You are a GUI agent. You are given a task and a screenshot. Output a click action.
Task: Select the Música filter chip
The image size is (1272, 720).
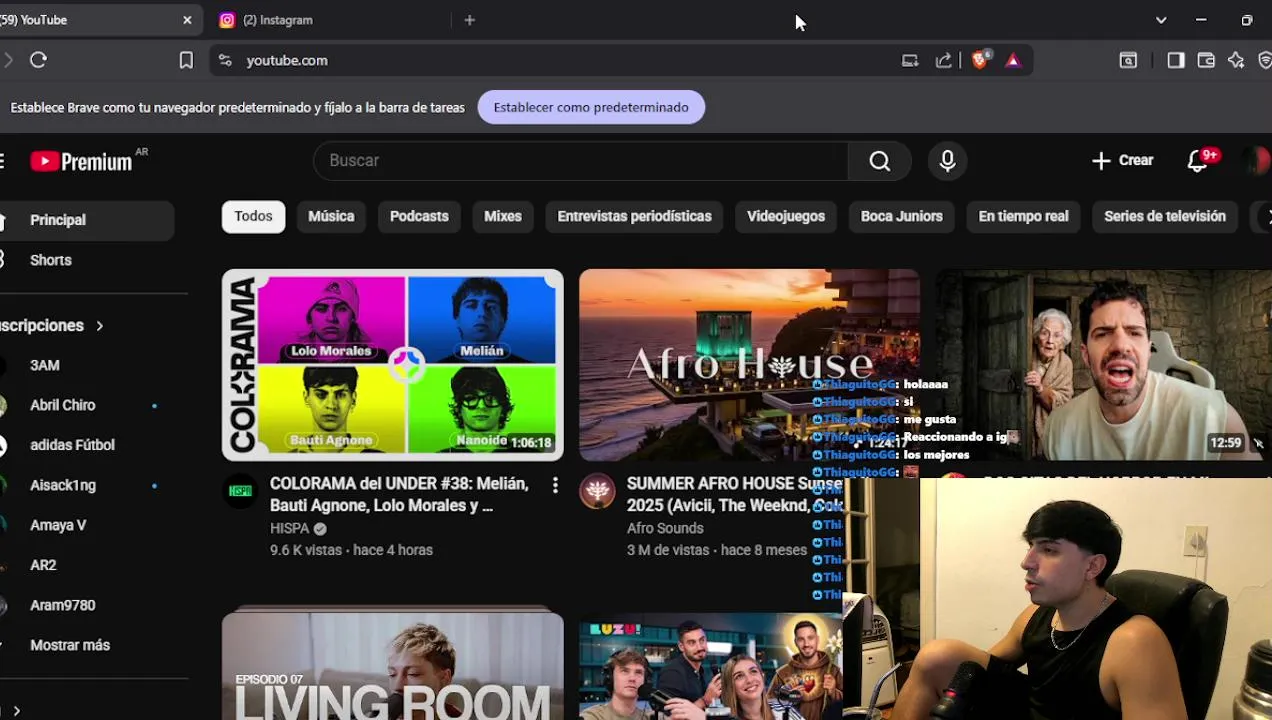[331, 216]
